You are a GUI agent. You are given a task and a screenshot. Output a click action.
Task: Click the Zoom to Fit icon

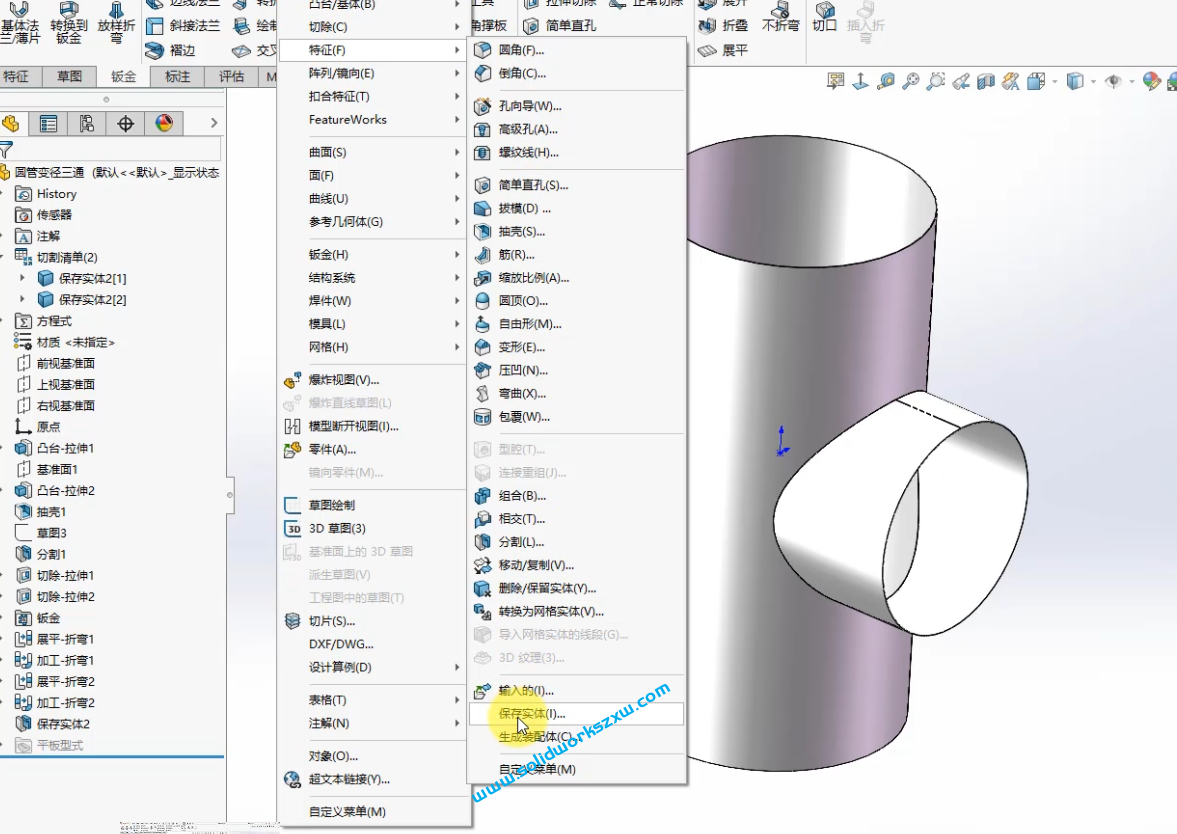pos(911,81)
